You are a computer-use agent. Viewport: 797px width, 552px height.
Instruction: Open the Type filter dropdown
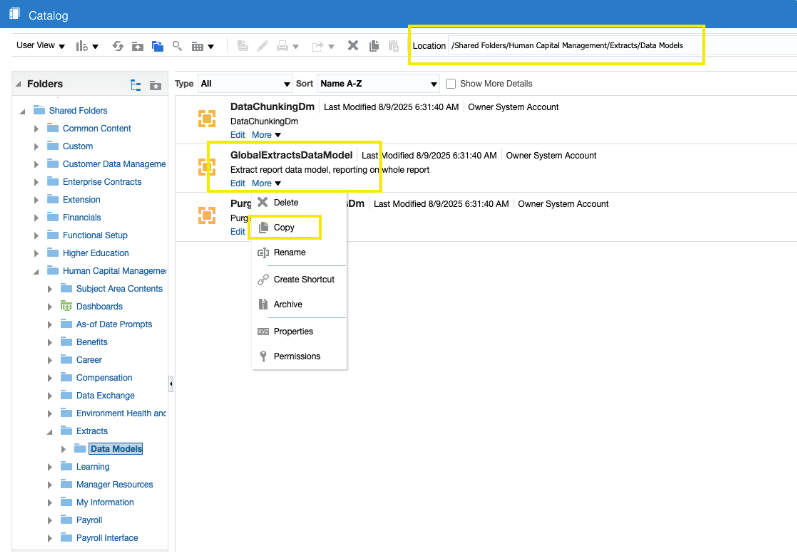pyautogui.click(x=244, y=84)
